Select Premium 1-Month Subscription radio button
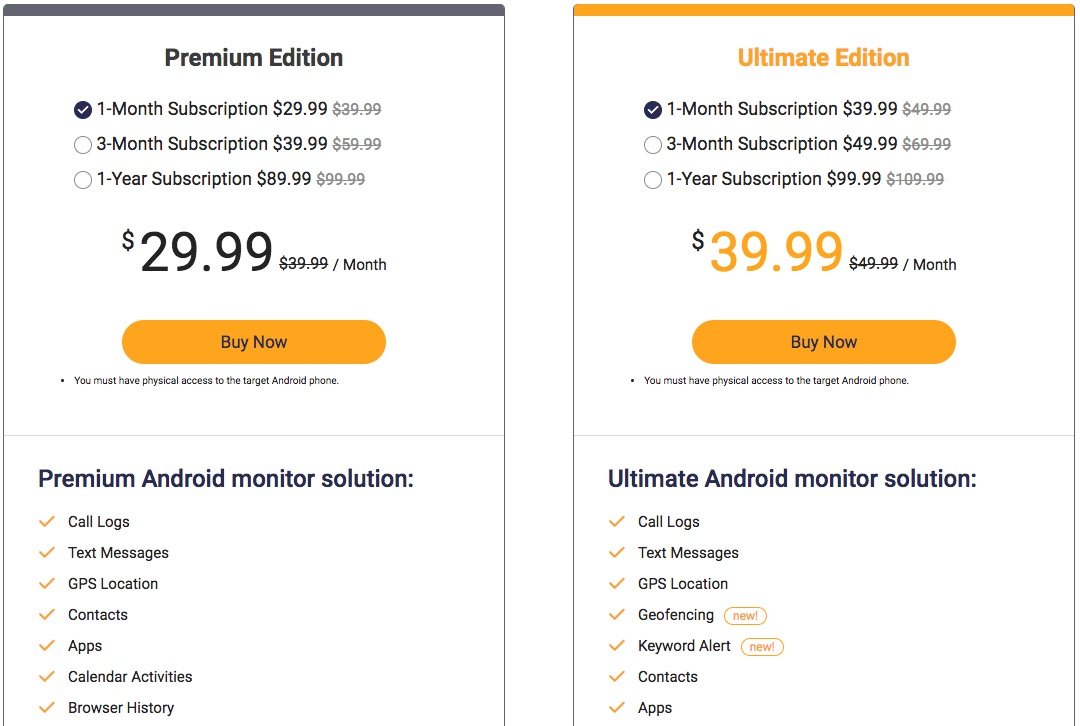This screenshot has width=1080, height=726. [x=83, y=110]
